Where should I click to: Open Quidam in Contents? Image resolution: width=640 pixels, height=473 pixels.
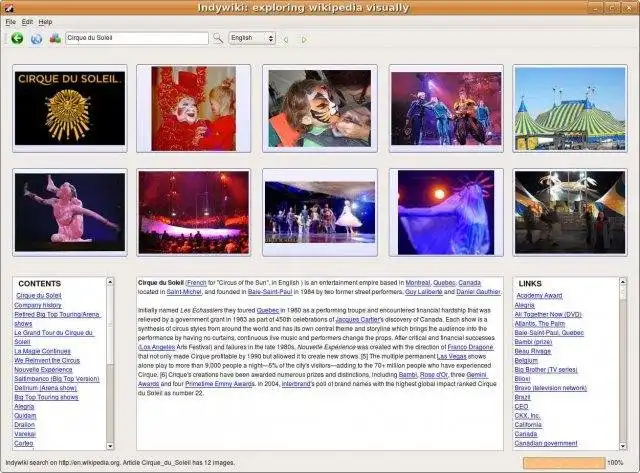25,416
